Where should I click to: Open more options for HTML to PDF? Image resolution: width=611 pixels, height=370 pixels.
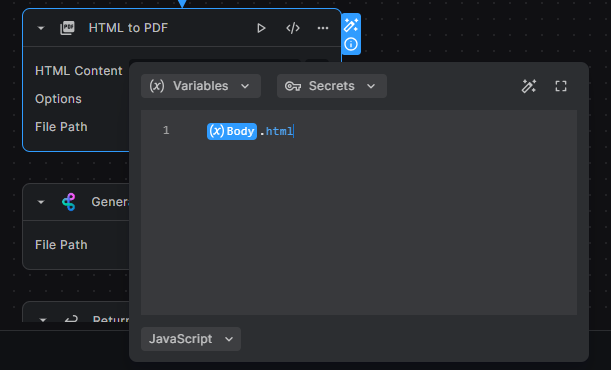323,28
